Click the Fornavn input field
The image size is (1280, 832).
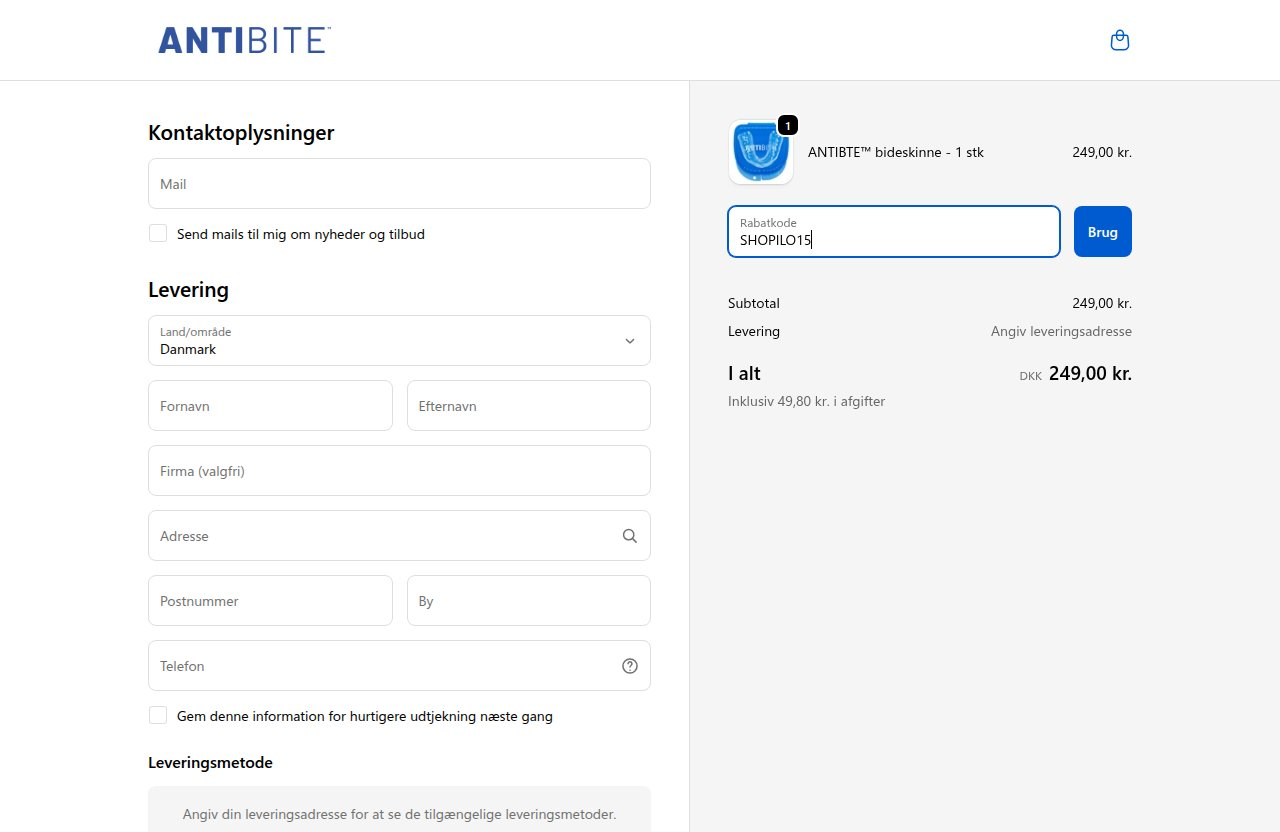pyautogui.click(x=270, y=406)
